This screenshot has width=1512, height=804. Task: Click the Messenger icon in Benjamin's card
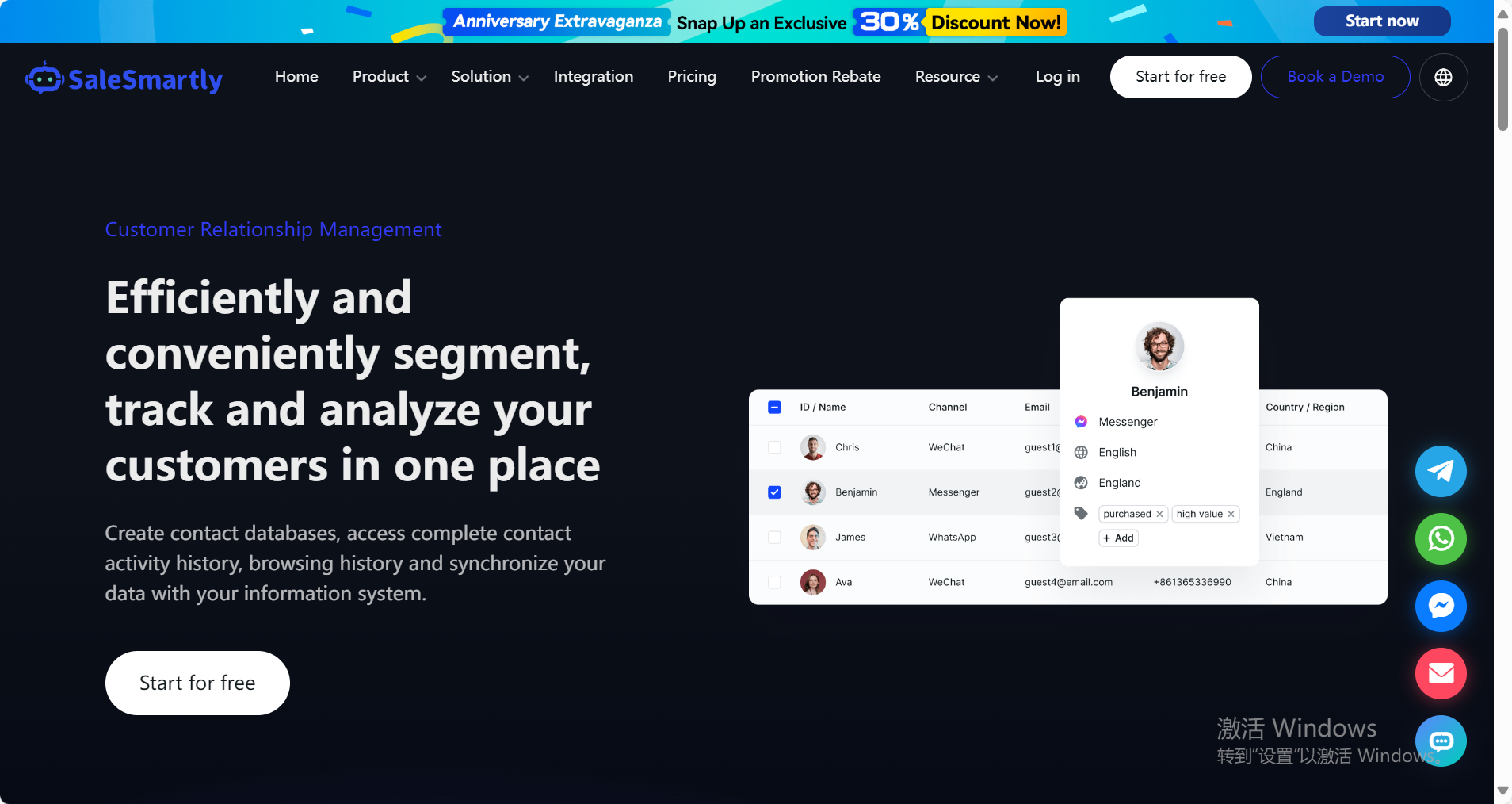point(1081,422)
